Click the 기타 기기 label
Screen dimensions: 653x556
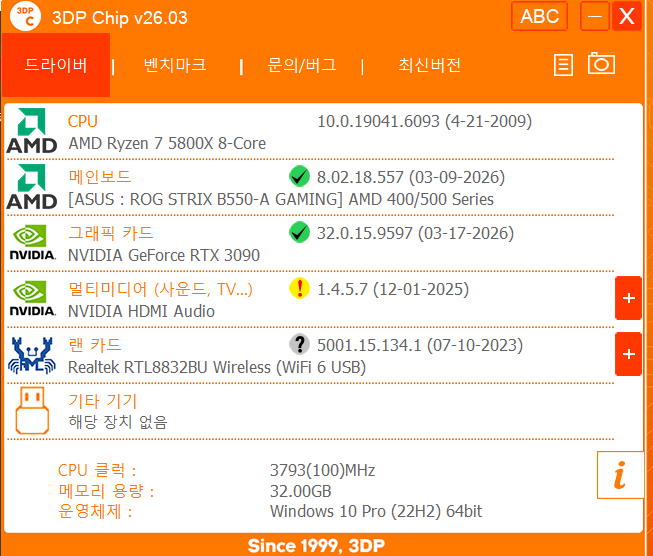click(102, 401)
